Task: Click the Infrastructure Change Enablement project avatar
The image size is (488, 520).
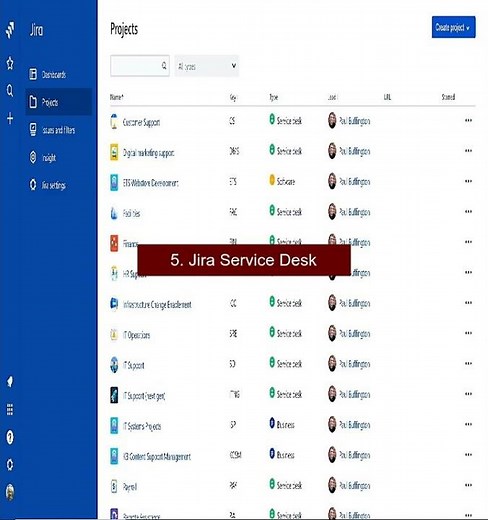Action: (x=114, y=304)
